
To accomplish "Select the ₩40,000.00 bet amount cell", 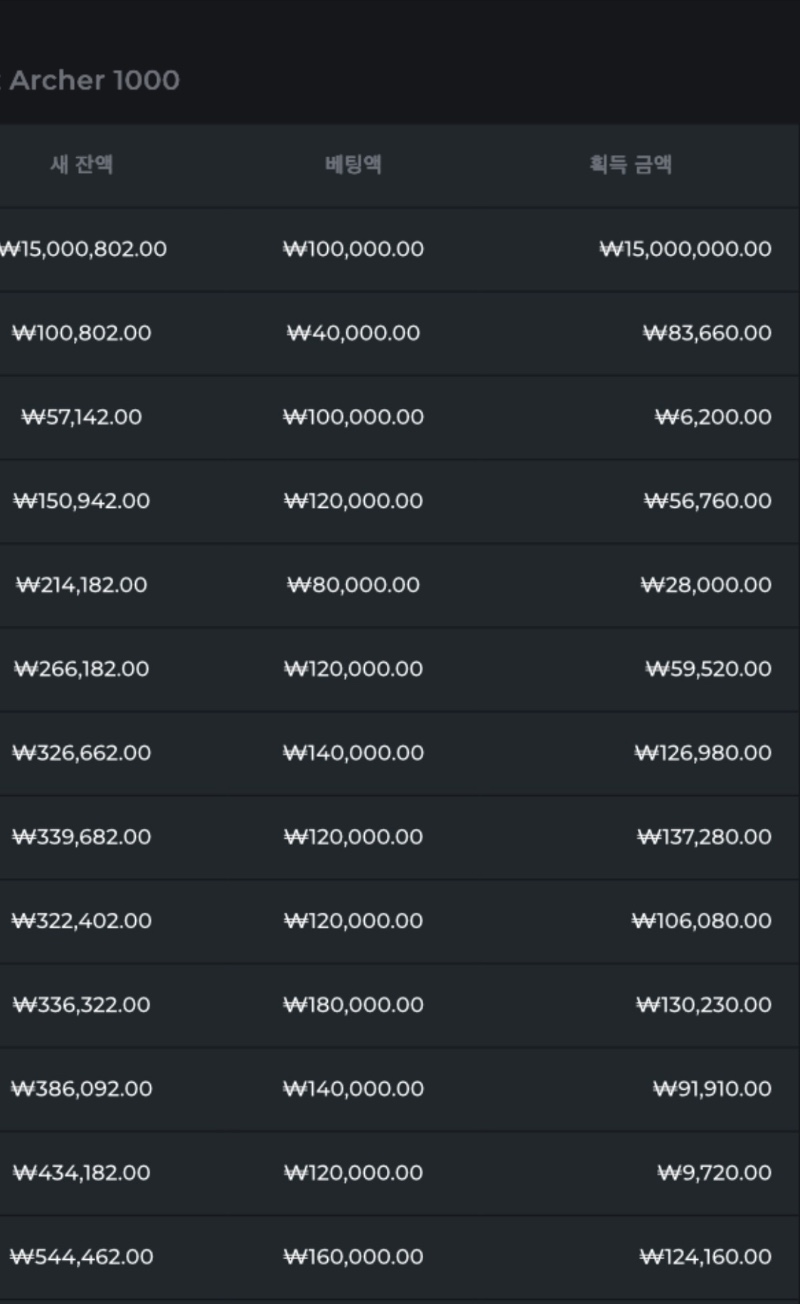I will tap(353, 333).
